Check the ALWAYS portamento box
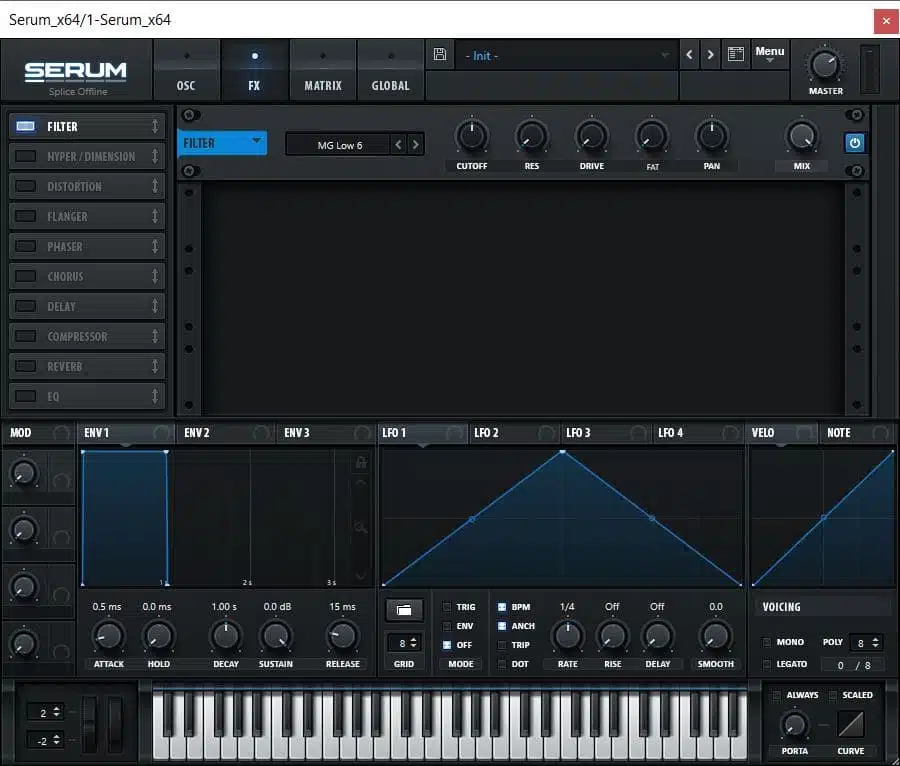Screen dimensions: 900x766 coord(776,695)
